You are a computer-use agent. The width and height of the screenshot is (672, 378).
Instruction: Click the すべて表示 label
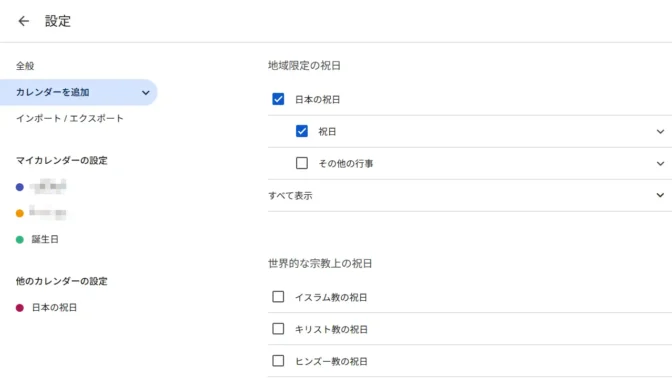point(290,195)
